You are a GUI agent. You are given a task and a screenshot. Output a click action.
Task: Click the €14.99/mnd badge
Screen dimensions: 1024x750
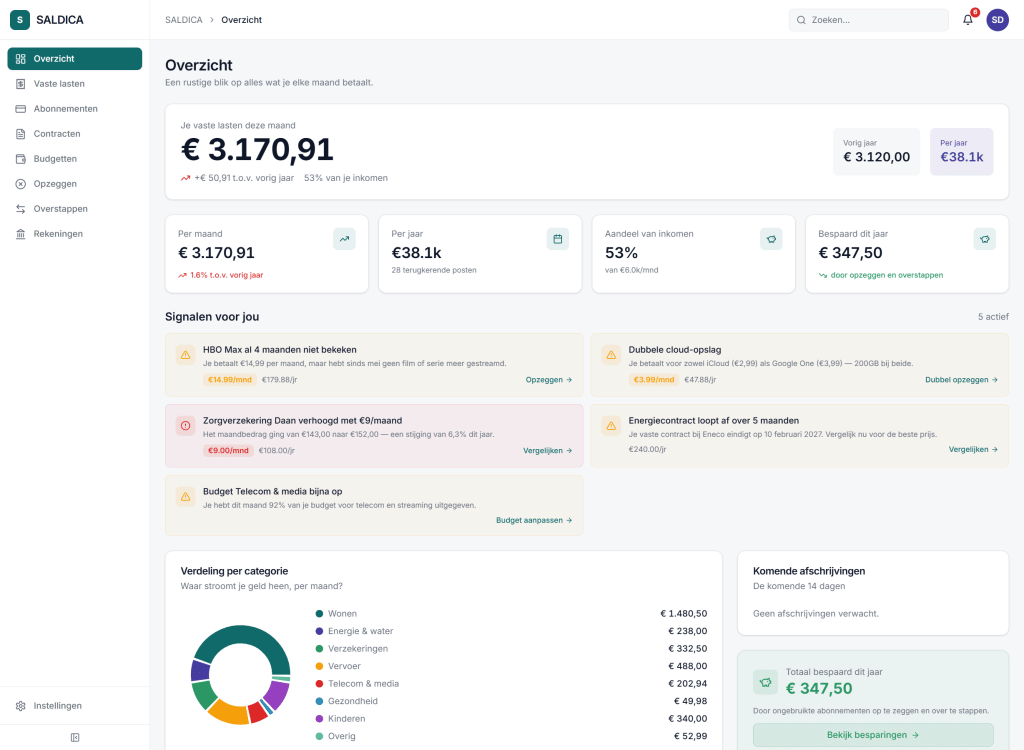230,380
